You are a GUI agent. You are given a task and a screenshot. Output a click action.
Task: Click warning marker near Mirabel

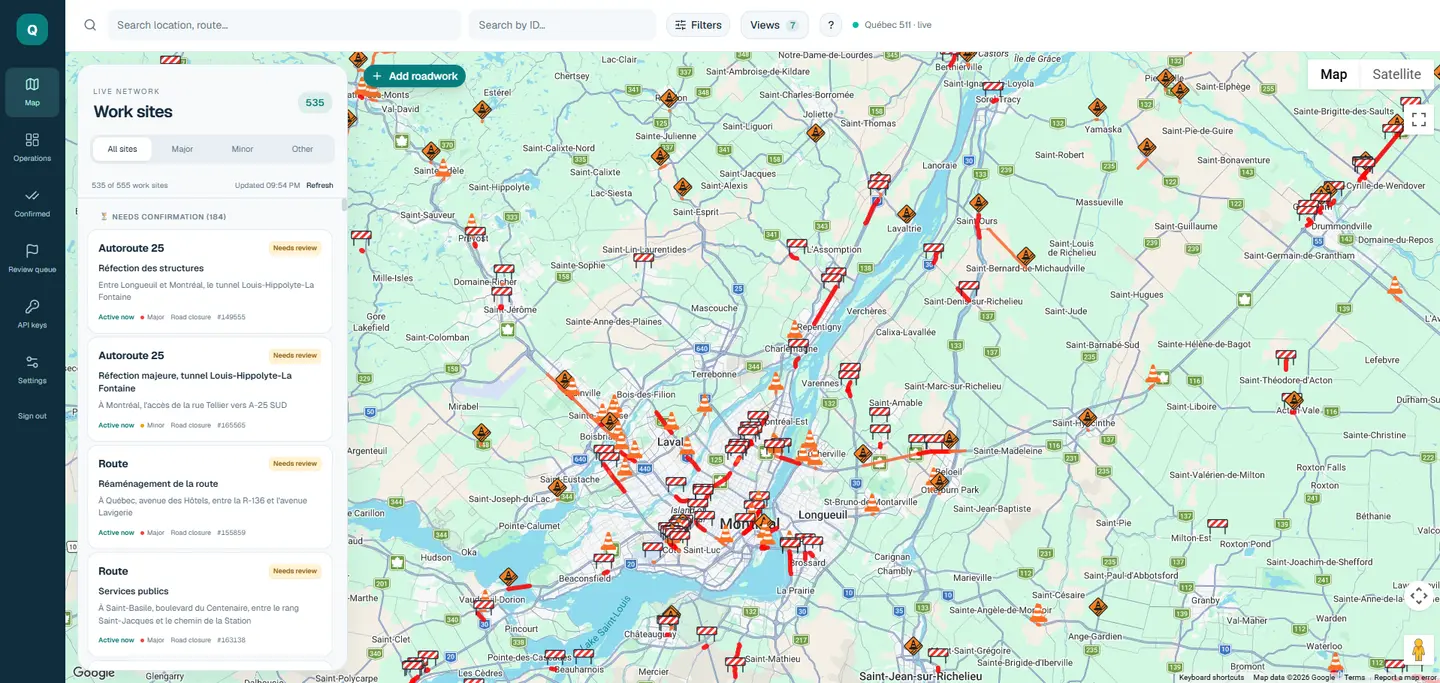(x=482, y=433)
